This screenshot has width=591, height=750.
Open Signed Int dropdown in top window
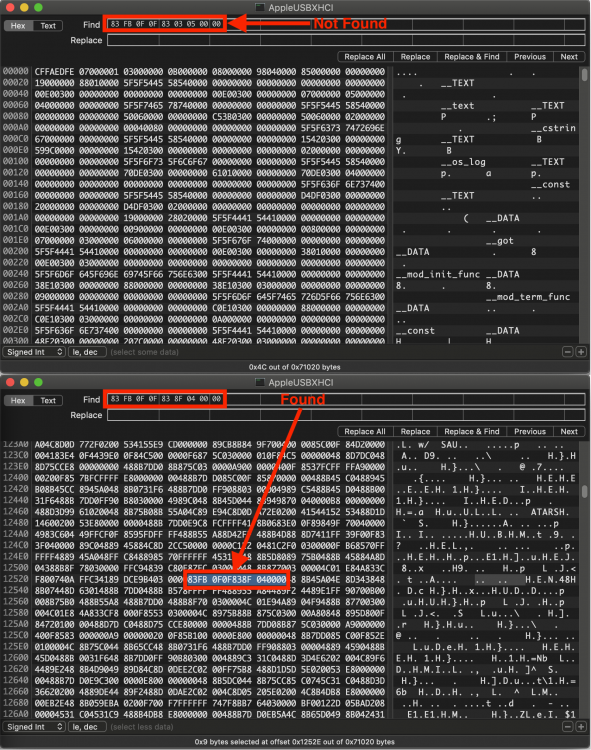(x=34, y=352)
